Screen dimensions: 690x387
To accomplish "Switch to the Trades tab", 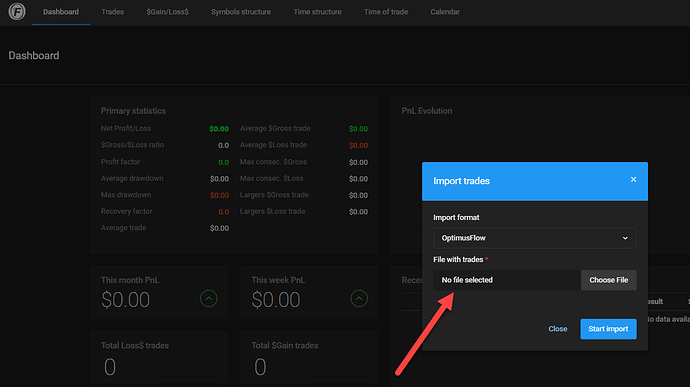I will (x=112, y=12).
